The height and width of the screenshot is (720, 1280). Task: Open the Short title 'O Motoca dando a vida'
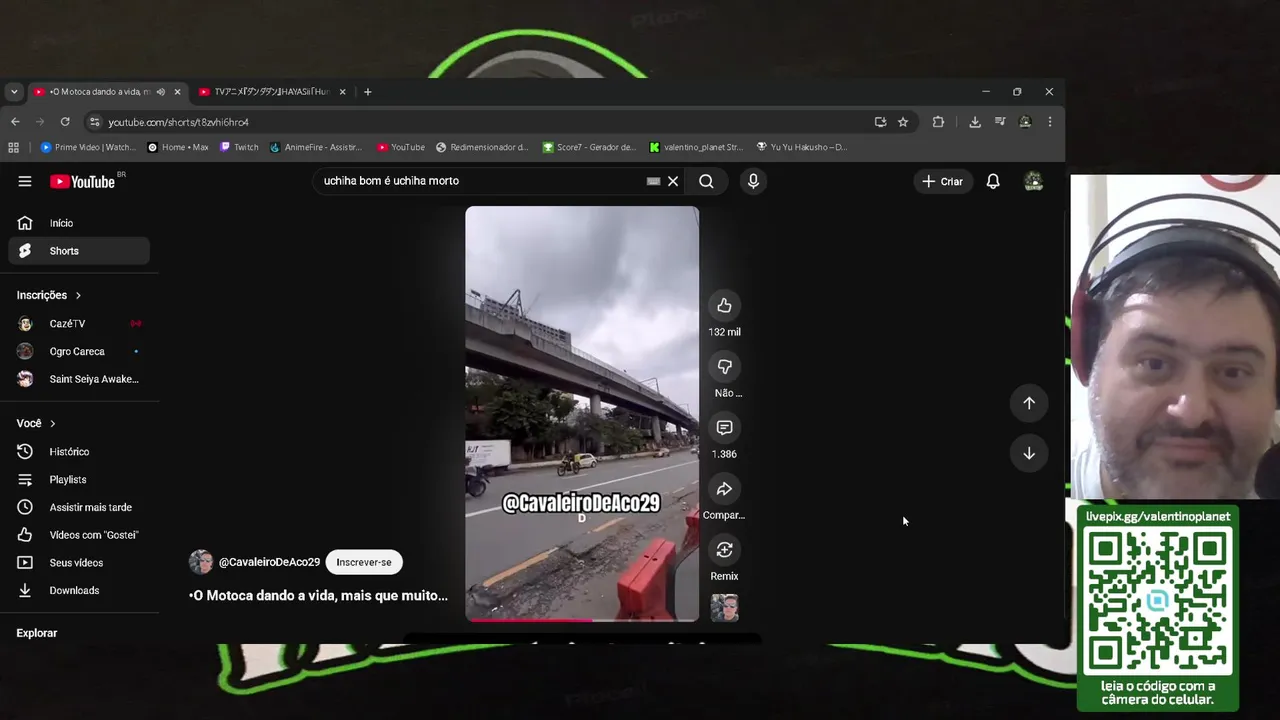click(319, 595)
